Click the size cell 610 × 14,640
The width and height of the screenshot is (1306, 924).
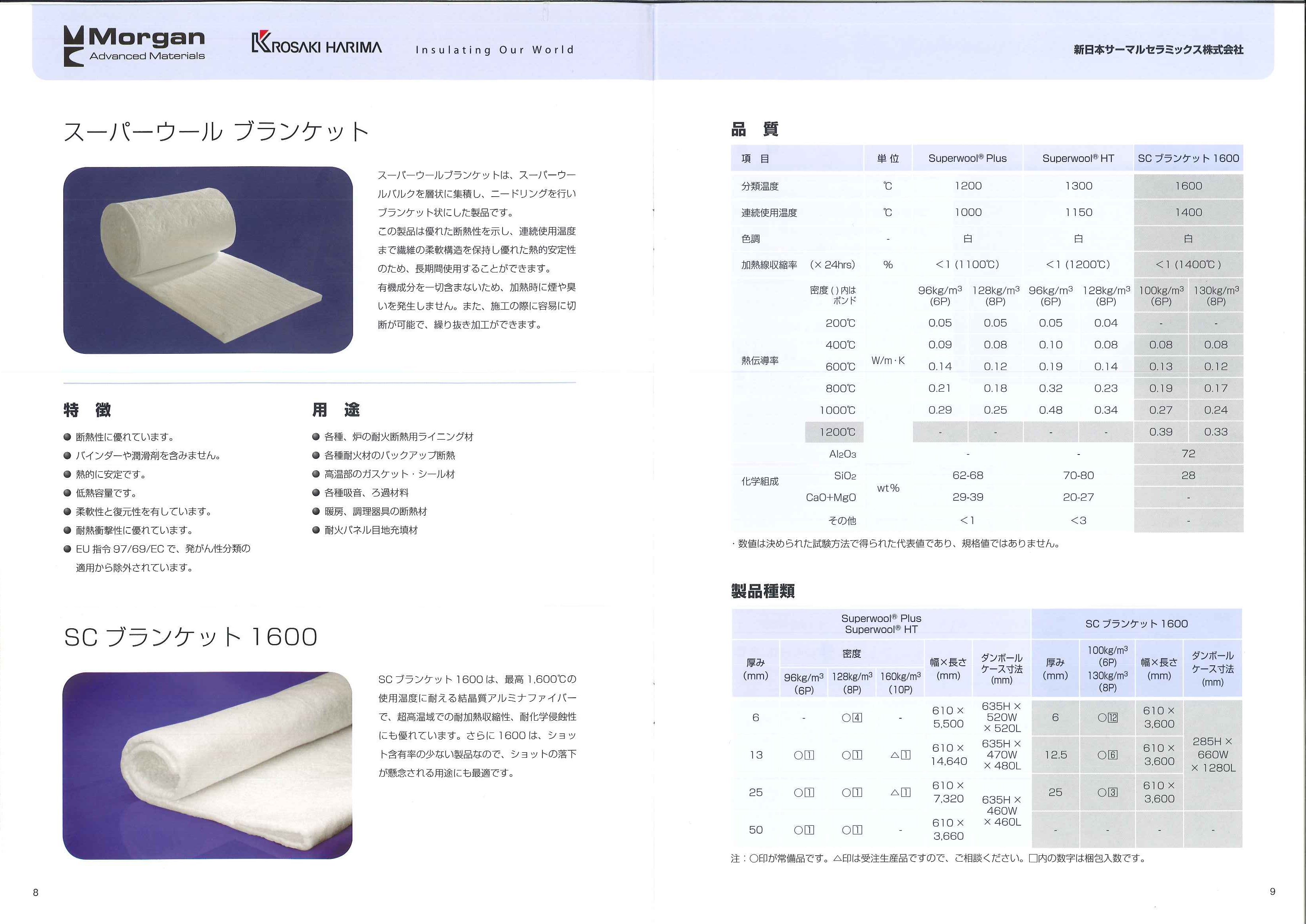(948, 755)
